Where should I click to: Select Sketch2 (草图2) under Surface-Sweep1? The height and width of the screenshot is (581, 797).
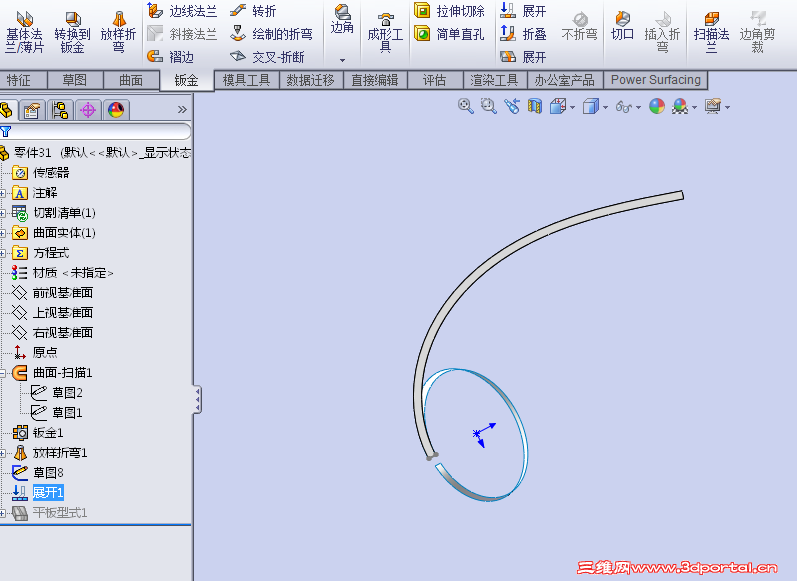point(56,392)
